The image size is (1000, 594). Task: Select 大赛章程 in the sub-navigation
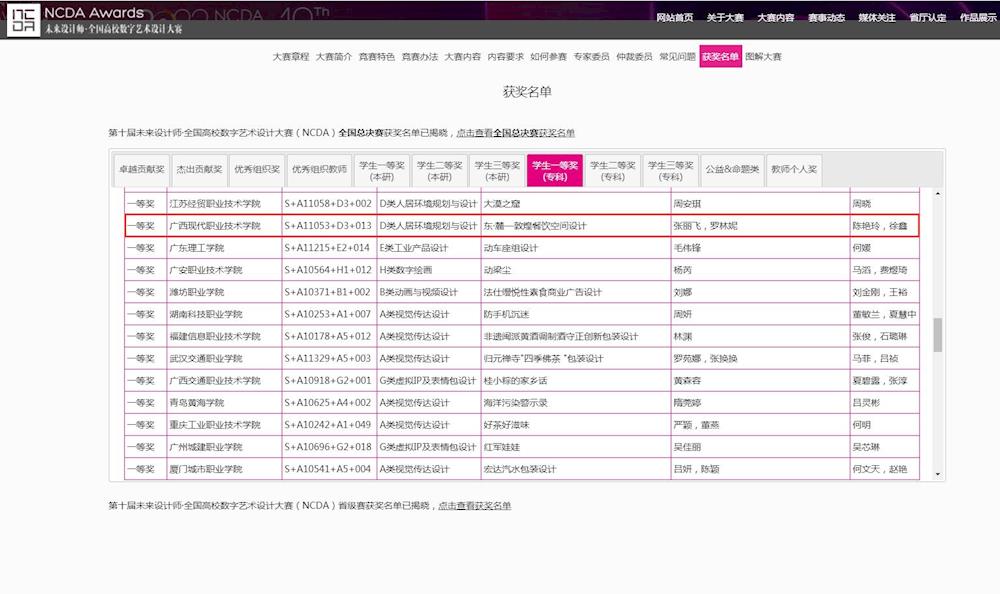pos(291,57)
